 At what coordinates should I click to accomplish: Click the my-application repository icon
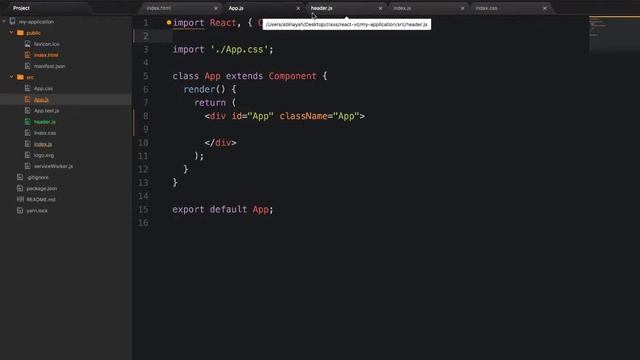click(12, 21)
